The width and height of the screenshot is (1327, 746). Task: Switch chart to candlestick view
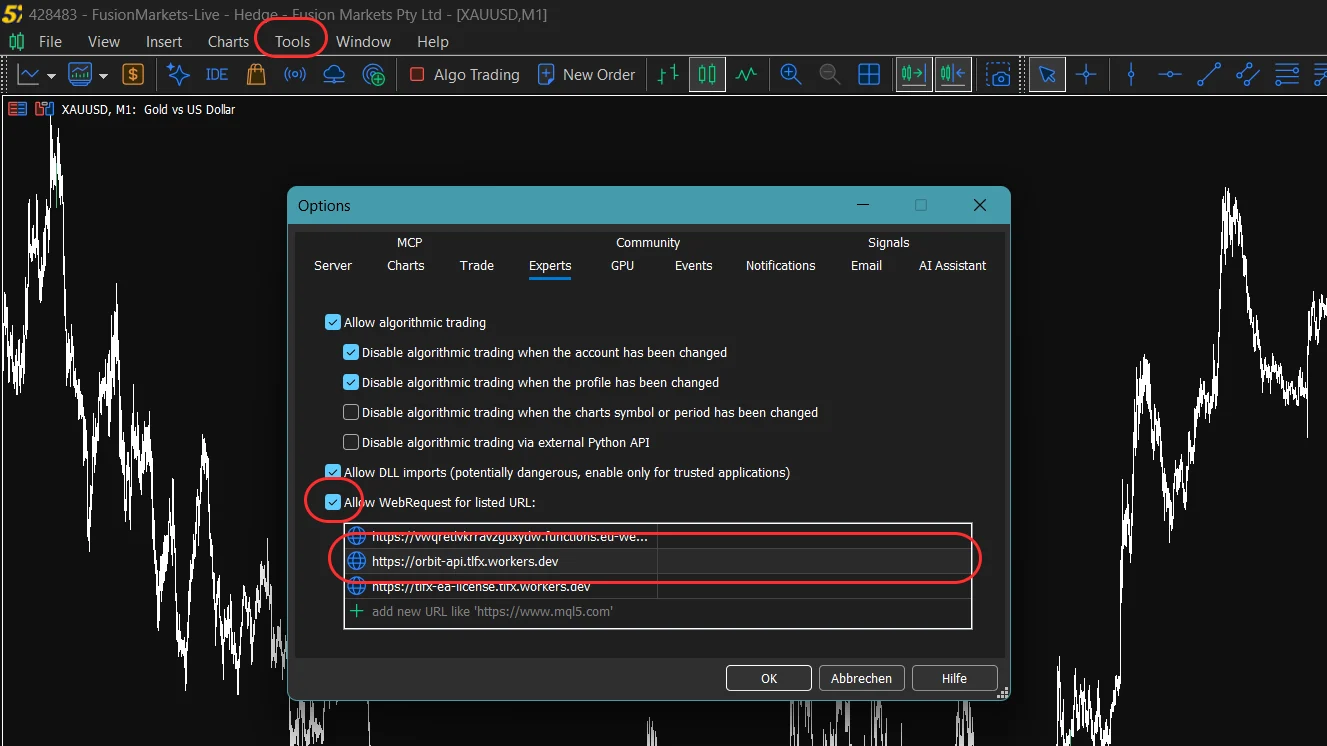point(707,74)
